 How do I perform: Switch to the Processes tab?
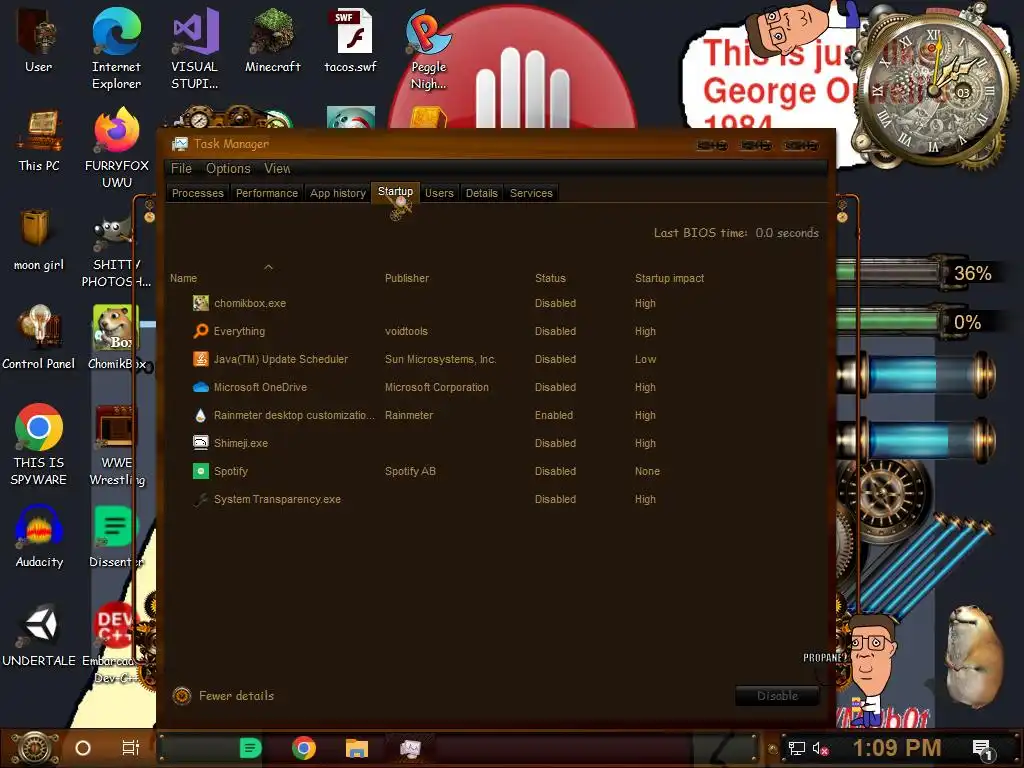coord(197,193)
